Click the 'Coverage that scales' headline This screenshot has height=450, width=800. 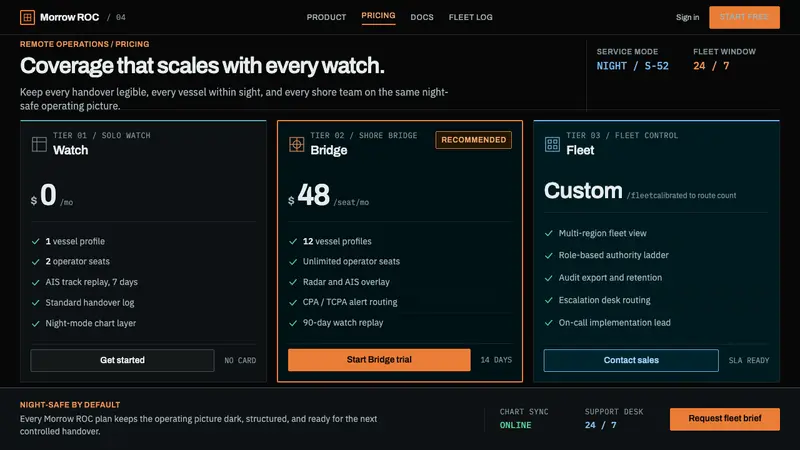pyautogui.click(x=202, y=66)
